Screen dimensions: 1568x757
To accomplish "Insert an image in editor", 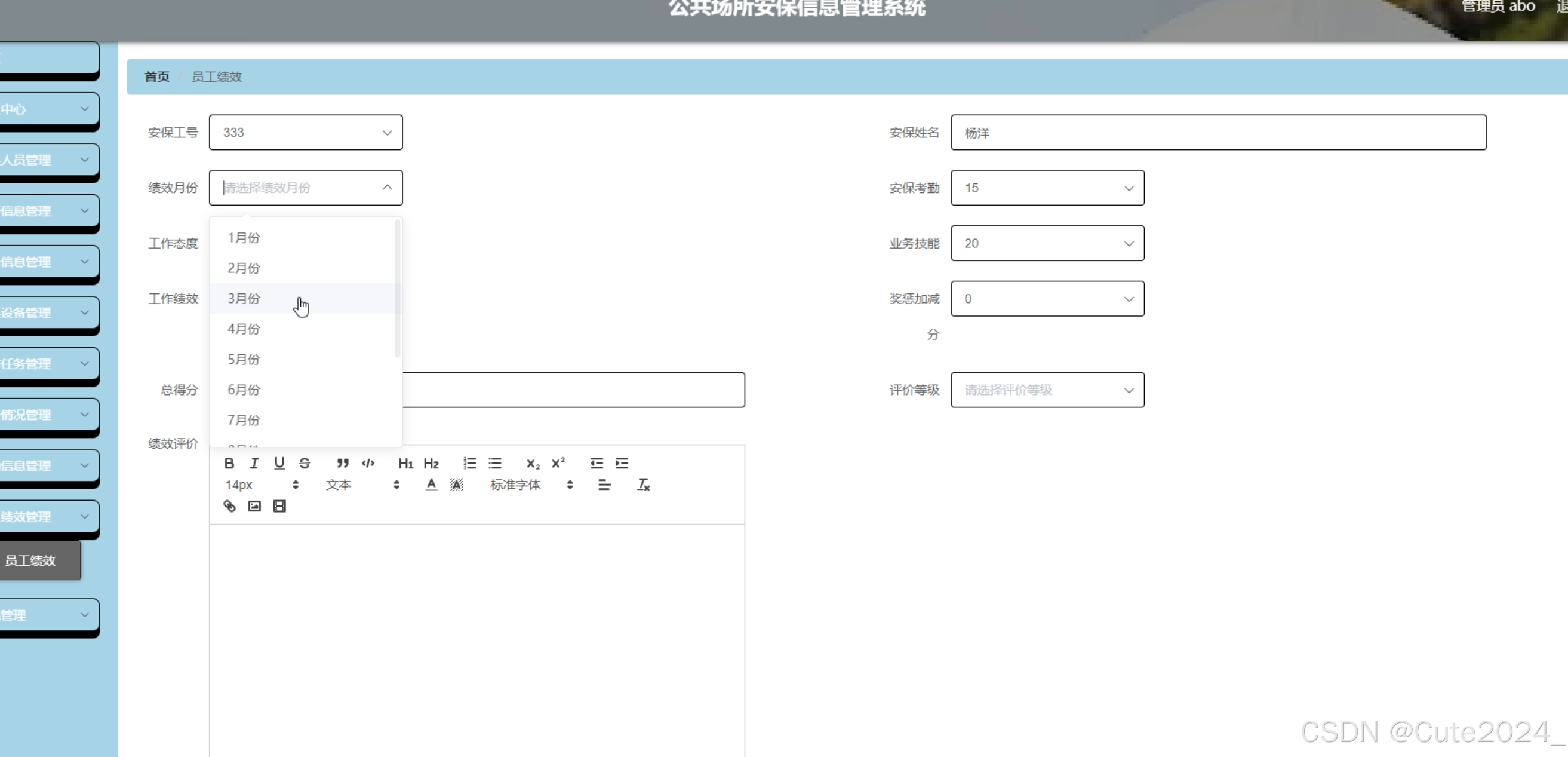I will 254,506.
